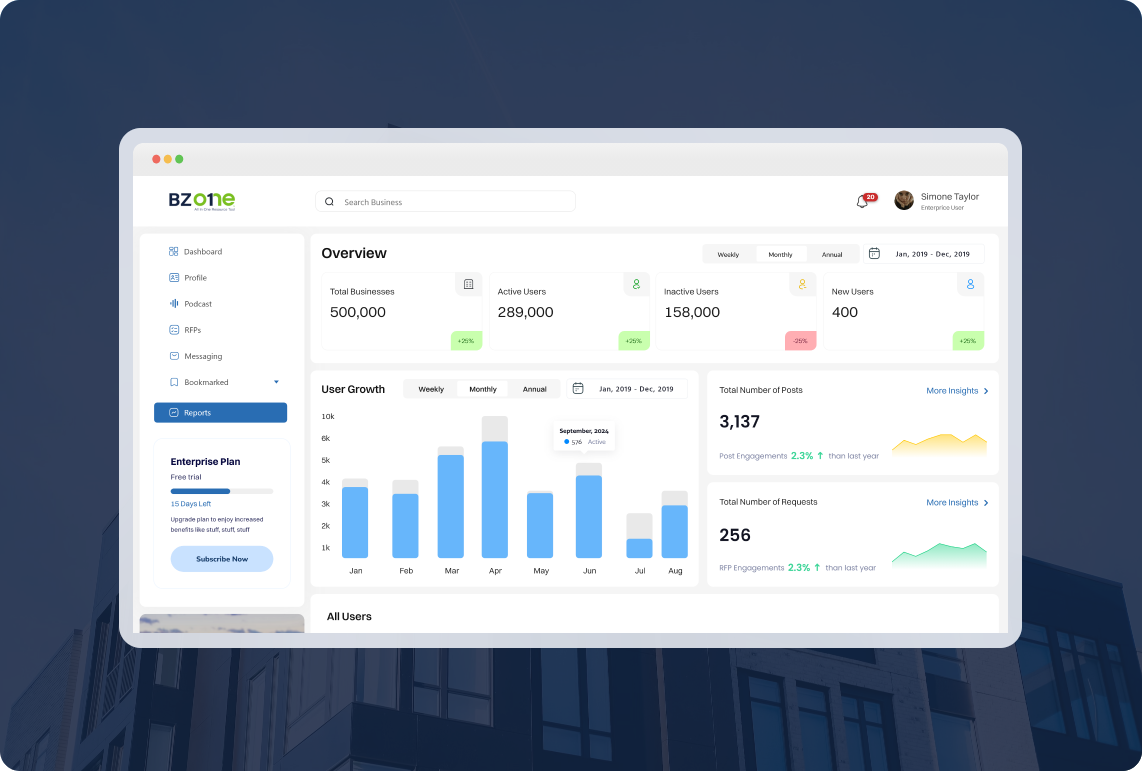Click the Subscribe Now button
This screenshot has width=1142, height=771.
pos(221,558)
